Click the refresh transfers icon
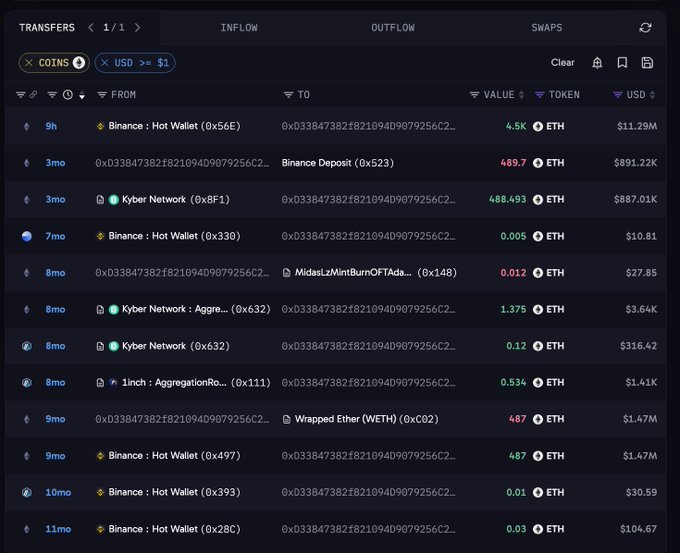This screenshot has width=680, height=553. click(645, 28)
